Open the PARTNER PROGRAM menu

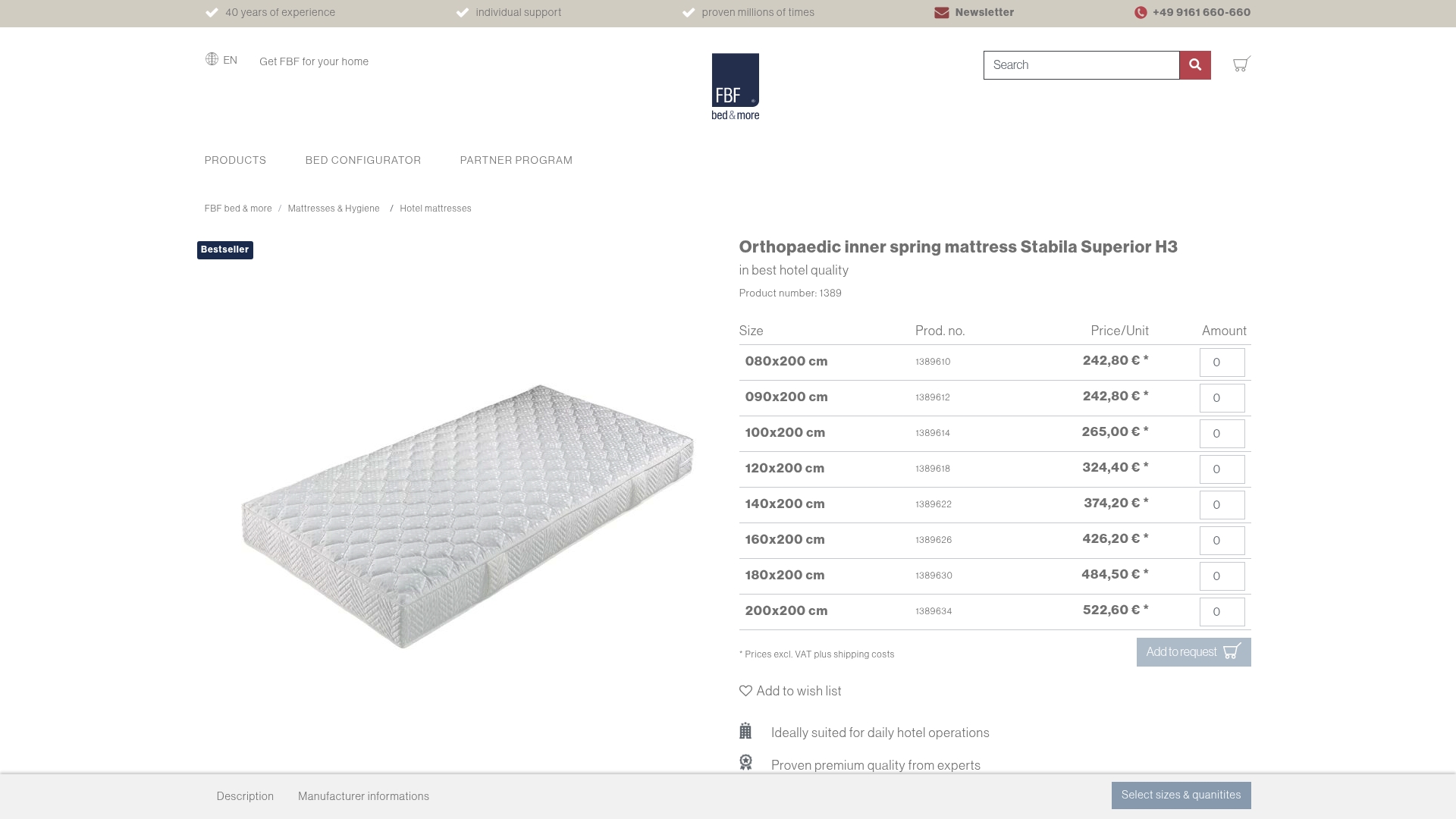(516, 161)
